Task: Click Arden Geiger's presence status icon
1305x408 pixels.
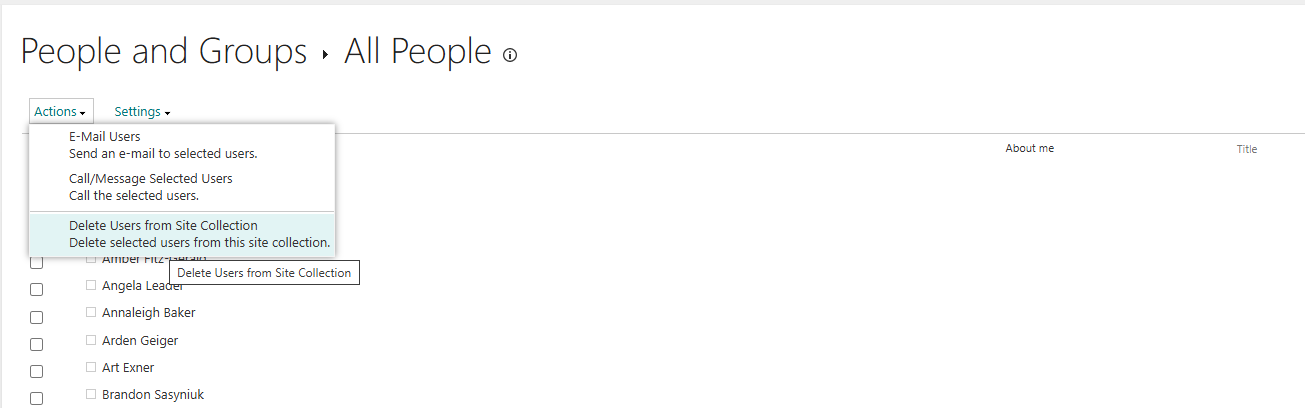Action: (x=91, y=340)
